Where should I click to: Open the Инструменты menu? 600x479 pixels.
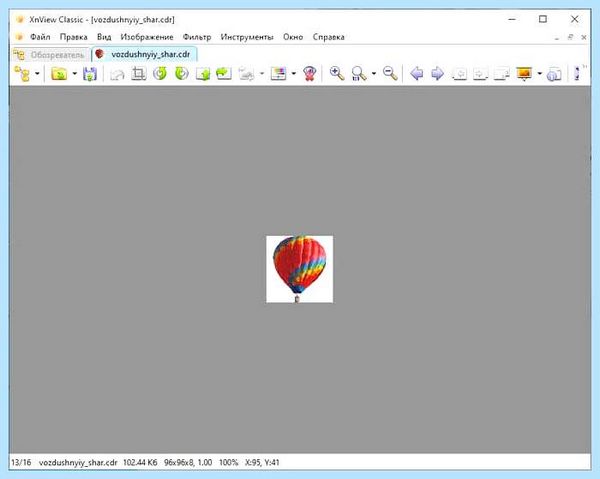click(247, 37)
